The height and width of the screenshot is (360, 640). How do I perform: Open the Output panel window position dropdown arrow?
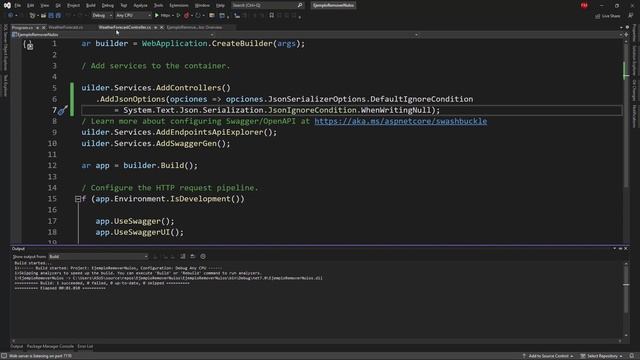pyautogui.click(x=614, y=249)
